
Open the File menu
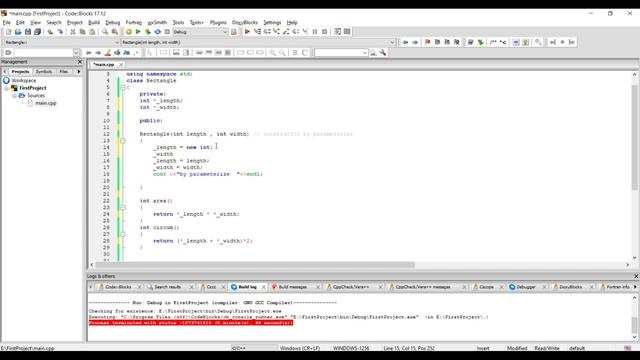(7, 22)
